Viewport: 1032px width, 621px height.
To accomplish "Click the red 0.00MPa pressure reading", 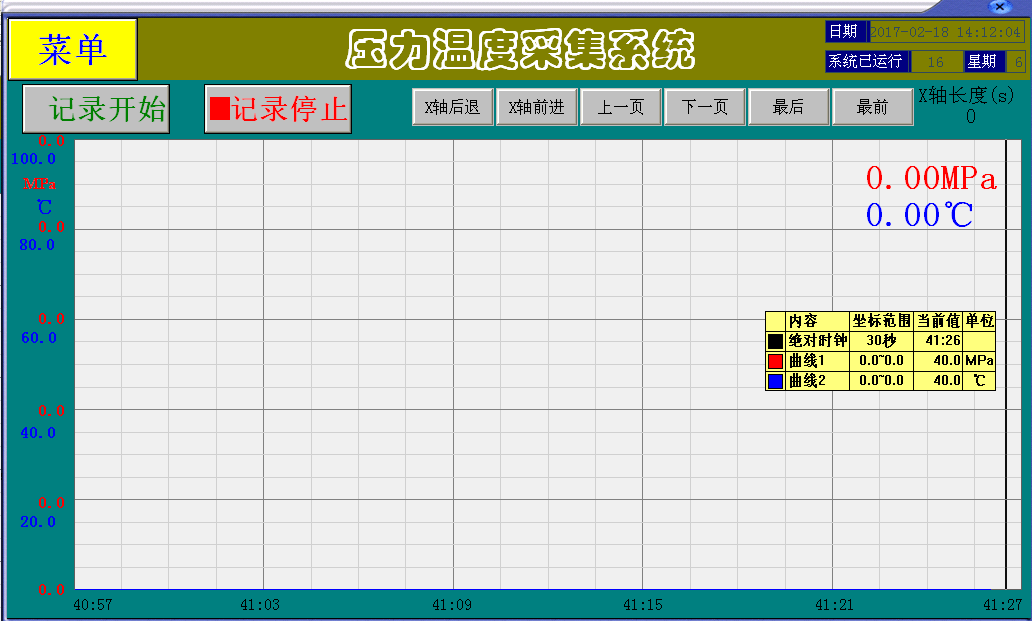I will tap(931, 179).
